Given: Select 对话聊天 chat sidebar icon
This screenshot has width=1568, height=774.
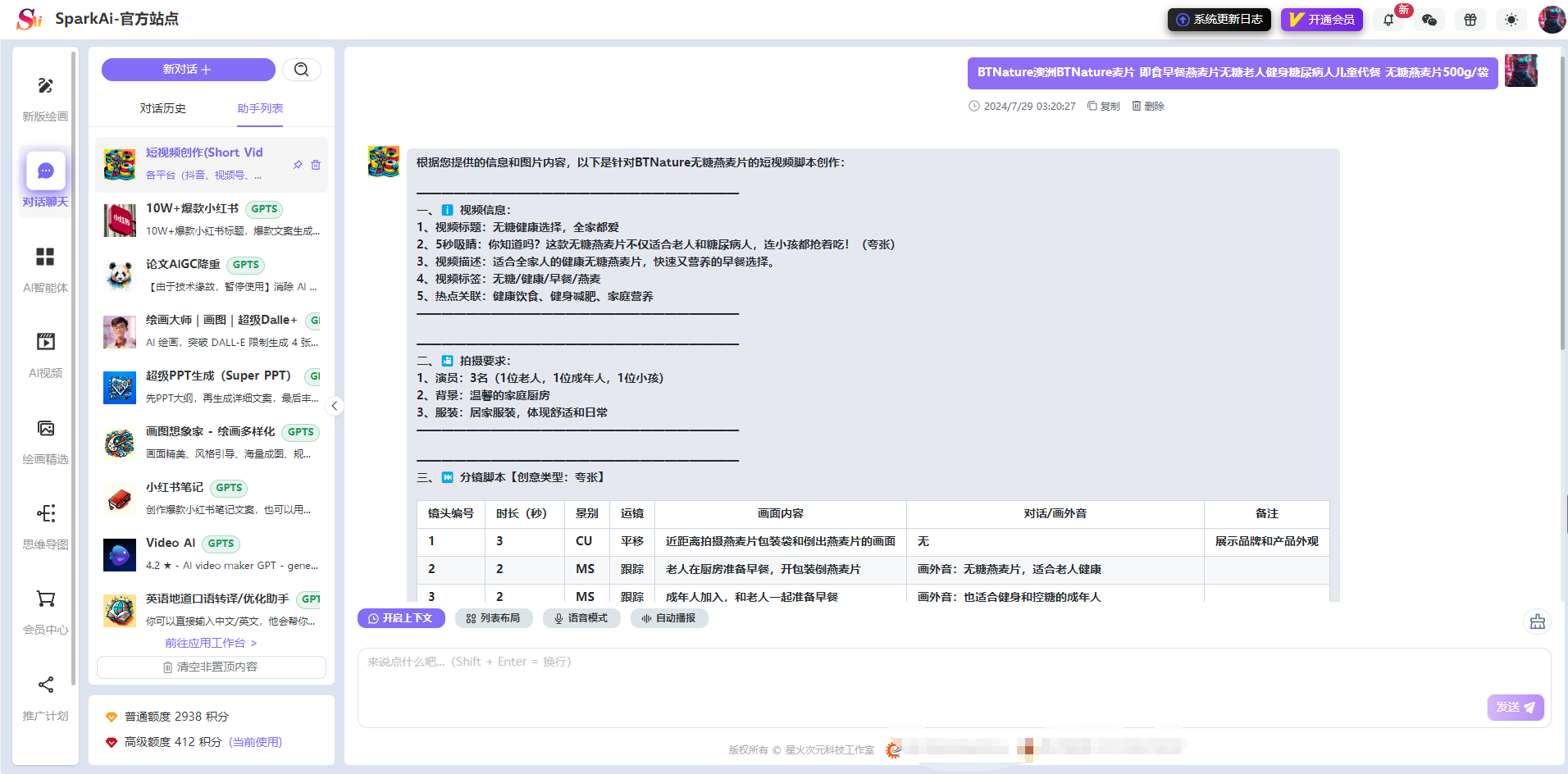Looking at the screenshot, I should (45, 171).
